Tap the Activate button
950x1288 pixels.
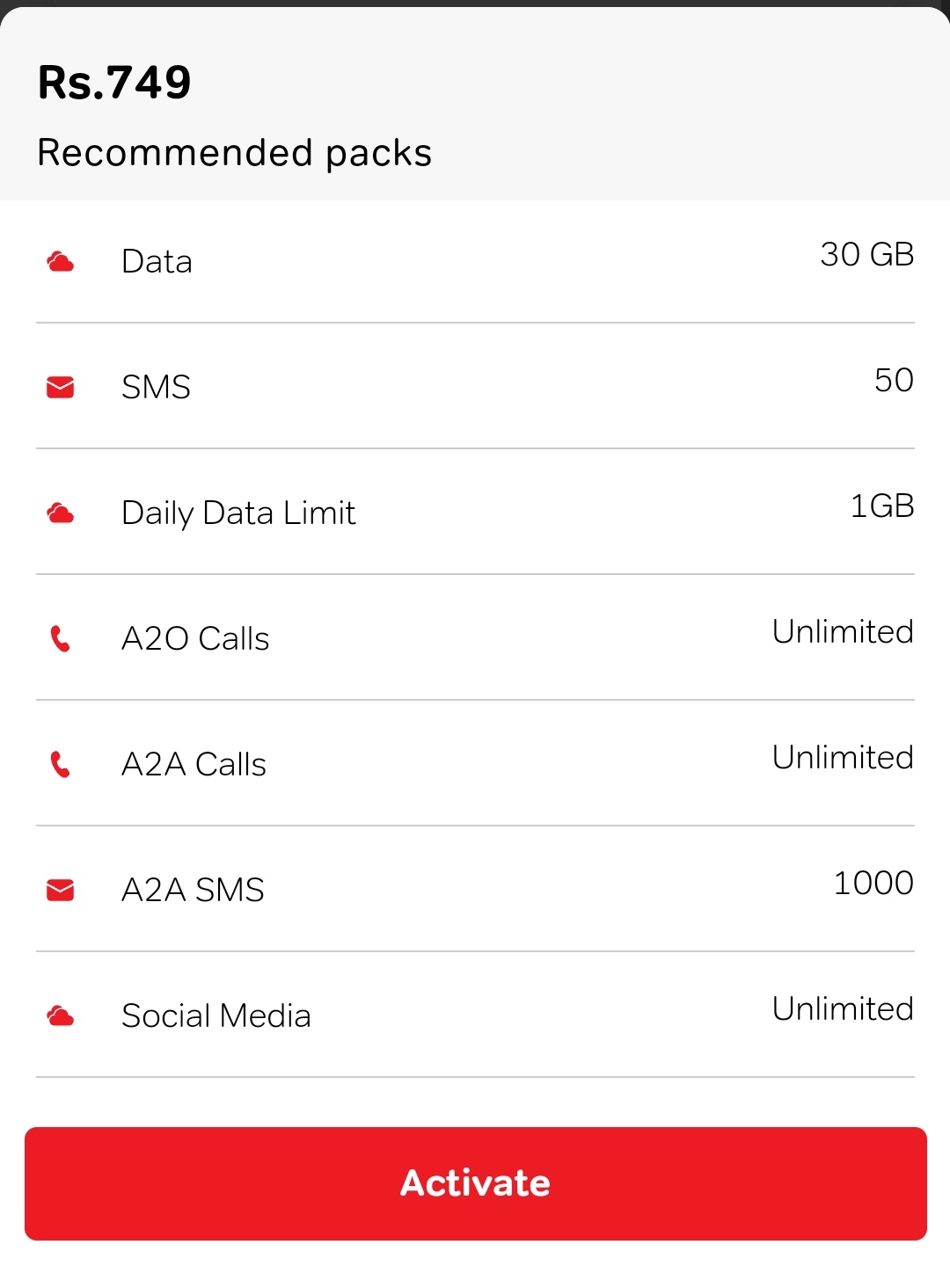click(475, 1183)
